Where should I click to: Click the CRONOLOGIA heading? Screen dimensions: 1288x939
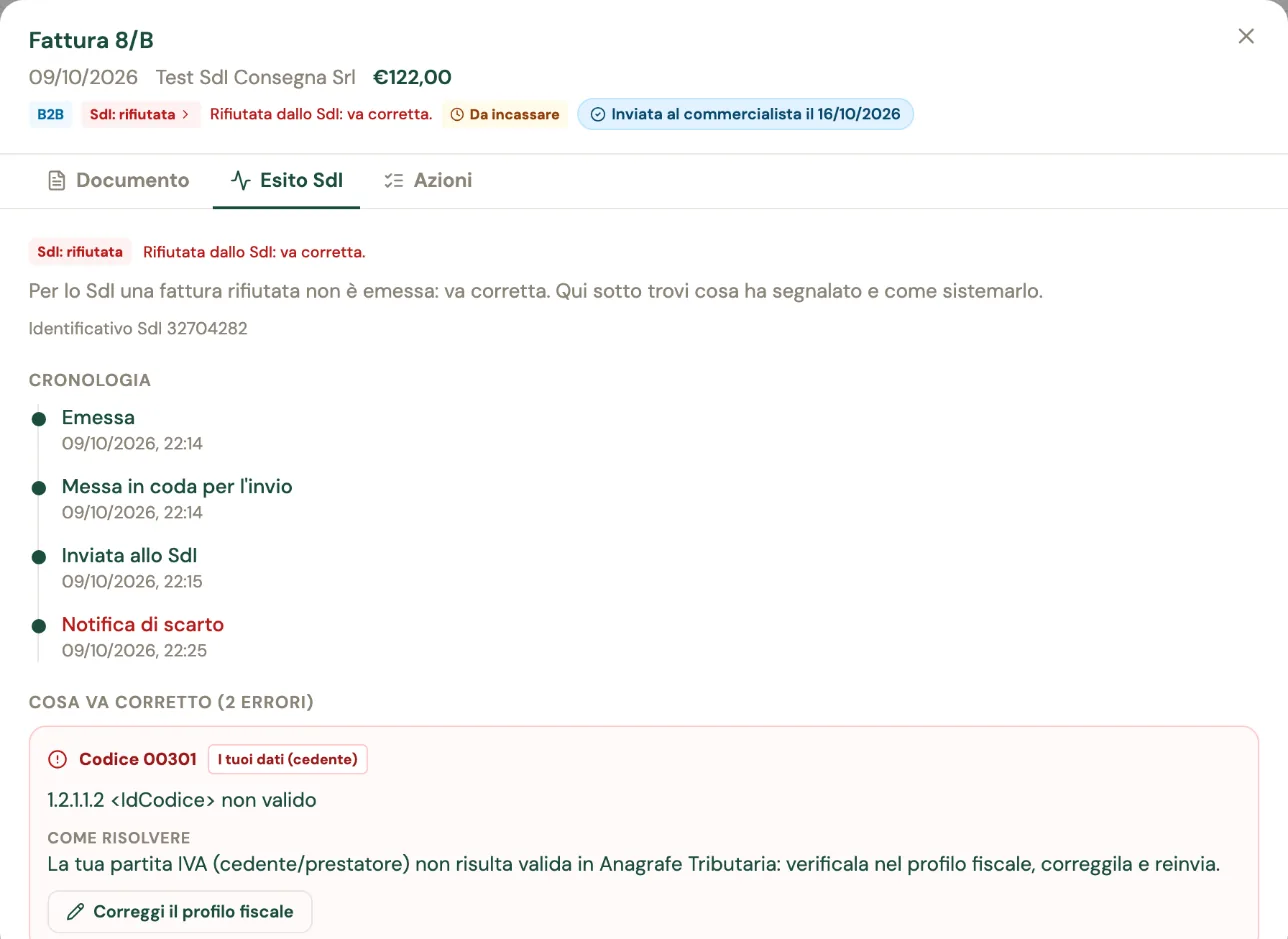pos(90,380)
